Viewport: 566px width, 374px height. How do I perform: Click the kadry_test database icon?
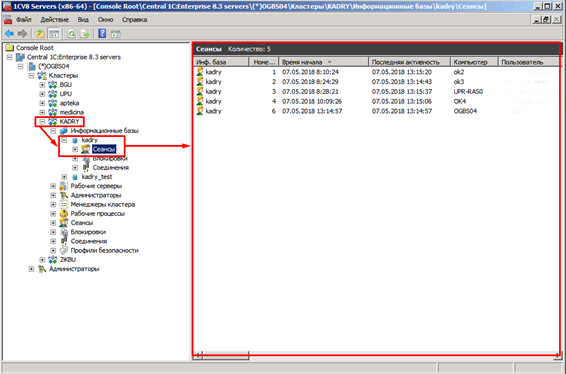tap(75, 177)
